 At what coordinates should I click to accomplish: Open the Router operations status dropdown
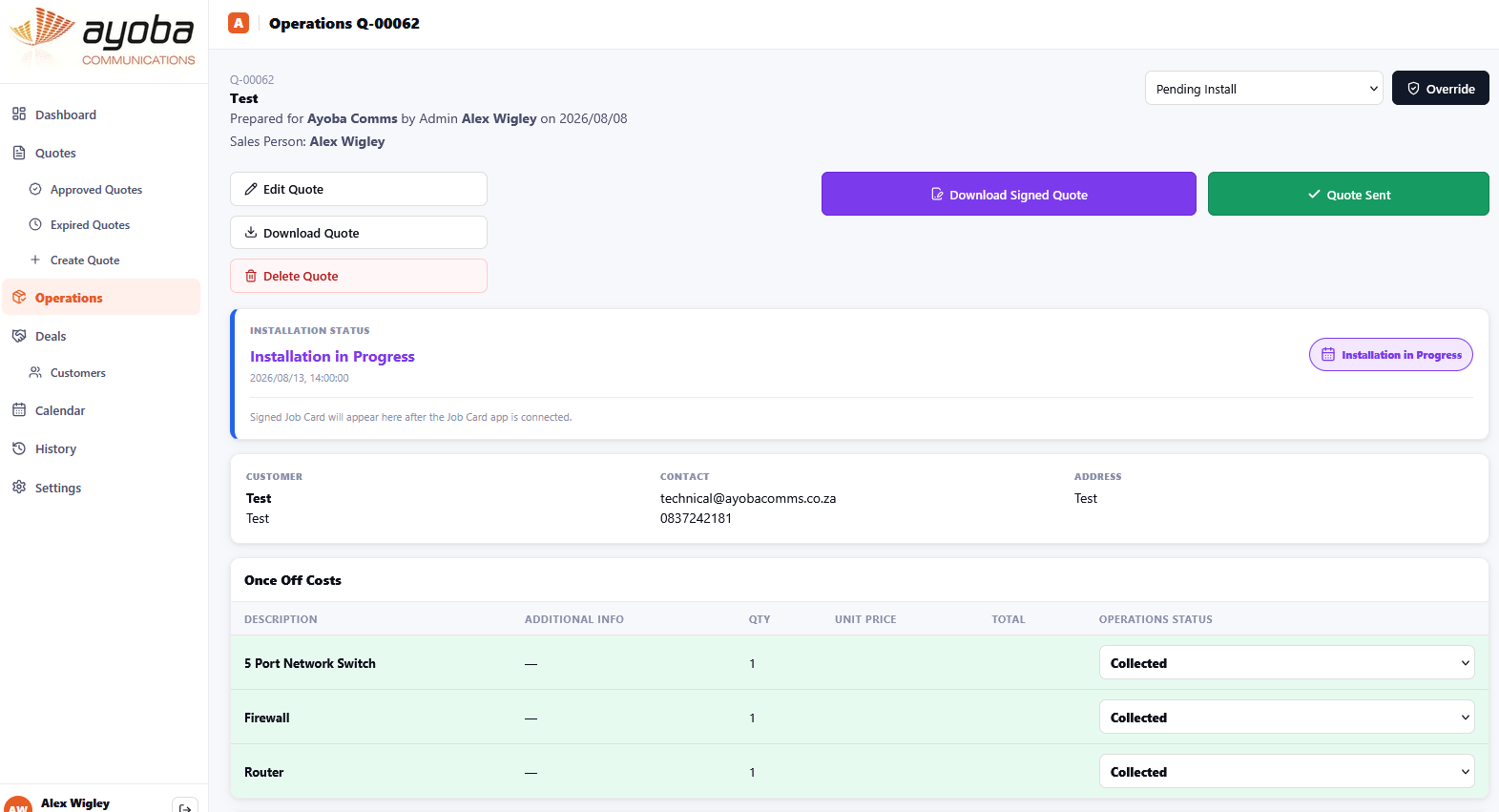pos(1286,772)
